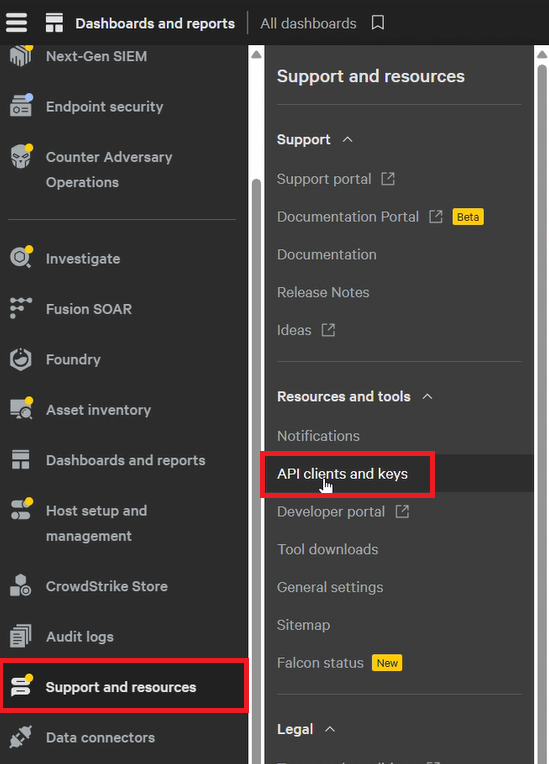The image size is (549, 764).
Task: Click the Endpoint security icon
Action: pos(21,106)
